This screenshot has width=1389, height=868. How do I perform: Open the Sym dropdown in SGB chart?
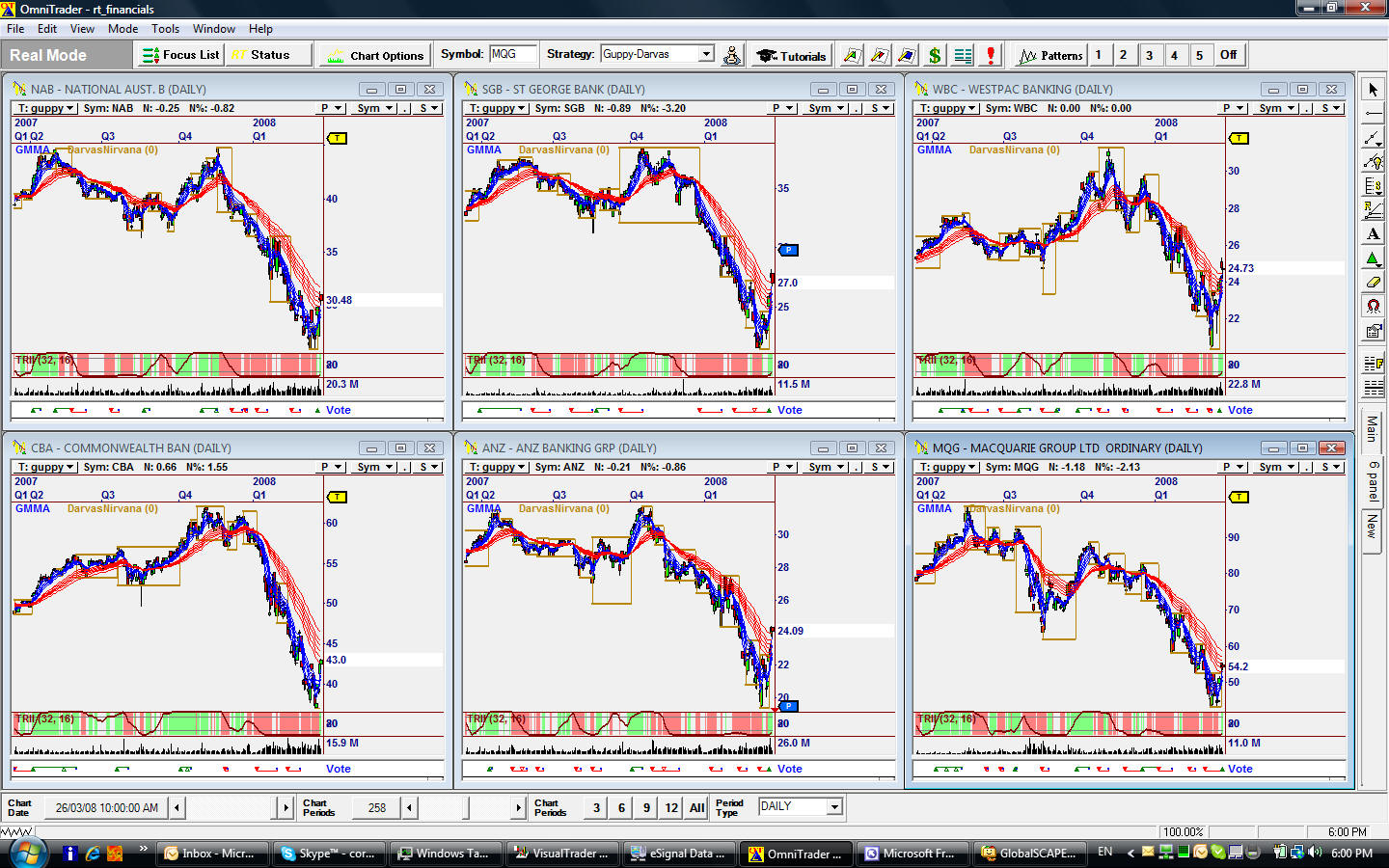pyautogui.click(x=828, y=108)
